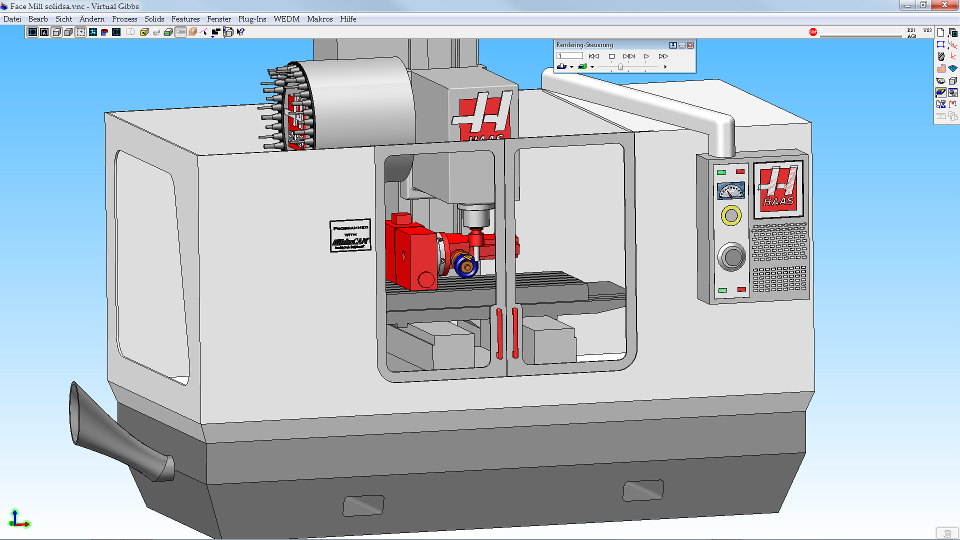Click fast-forward button in Rendering-Steuerung

coord(664,56)
